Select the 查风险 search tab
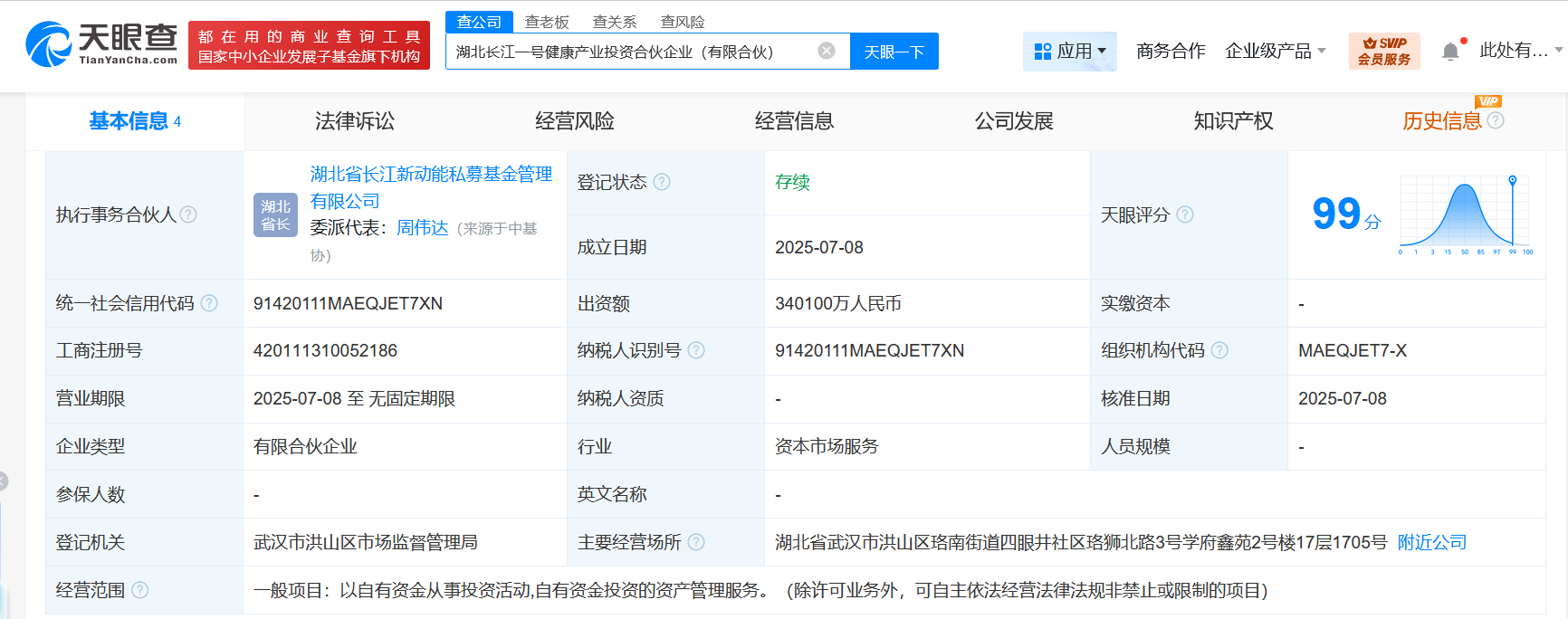The image size is (1568, 619). 683,22
